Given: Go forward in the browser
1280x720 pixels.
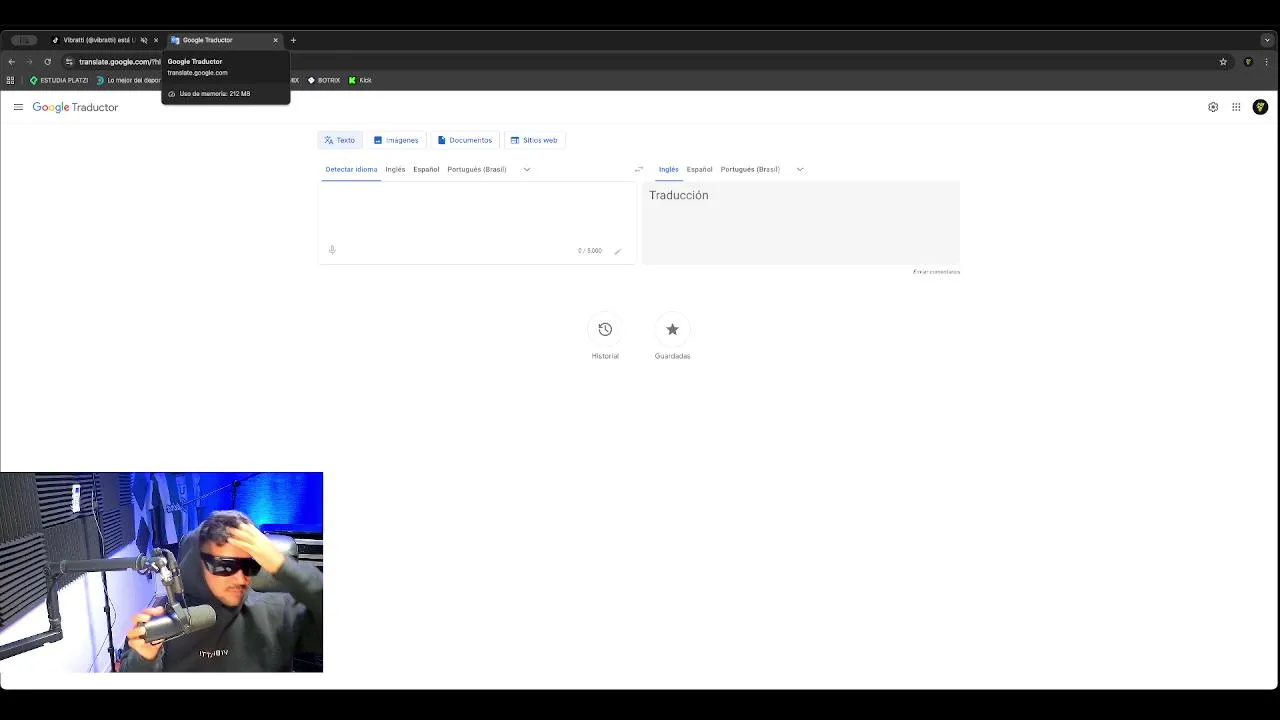Looking at the screenshot, I should point(29,62).
